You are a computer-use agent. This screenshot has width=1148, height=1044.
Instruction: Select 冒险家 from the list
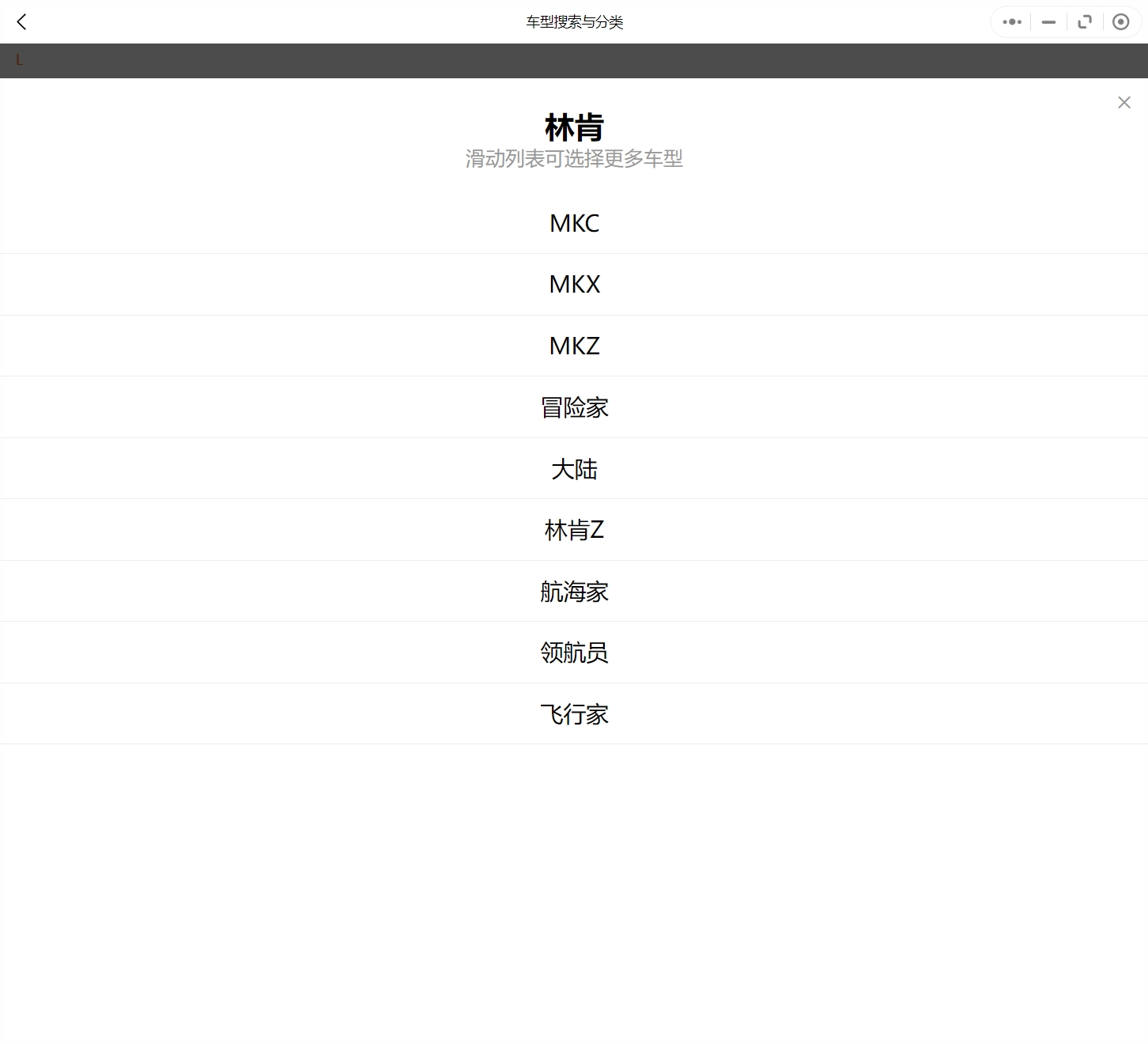[x=574, y=407]
